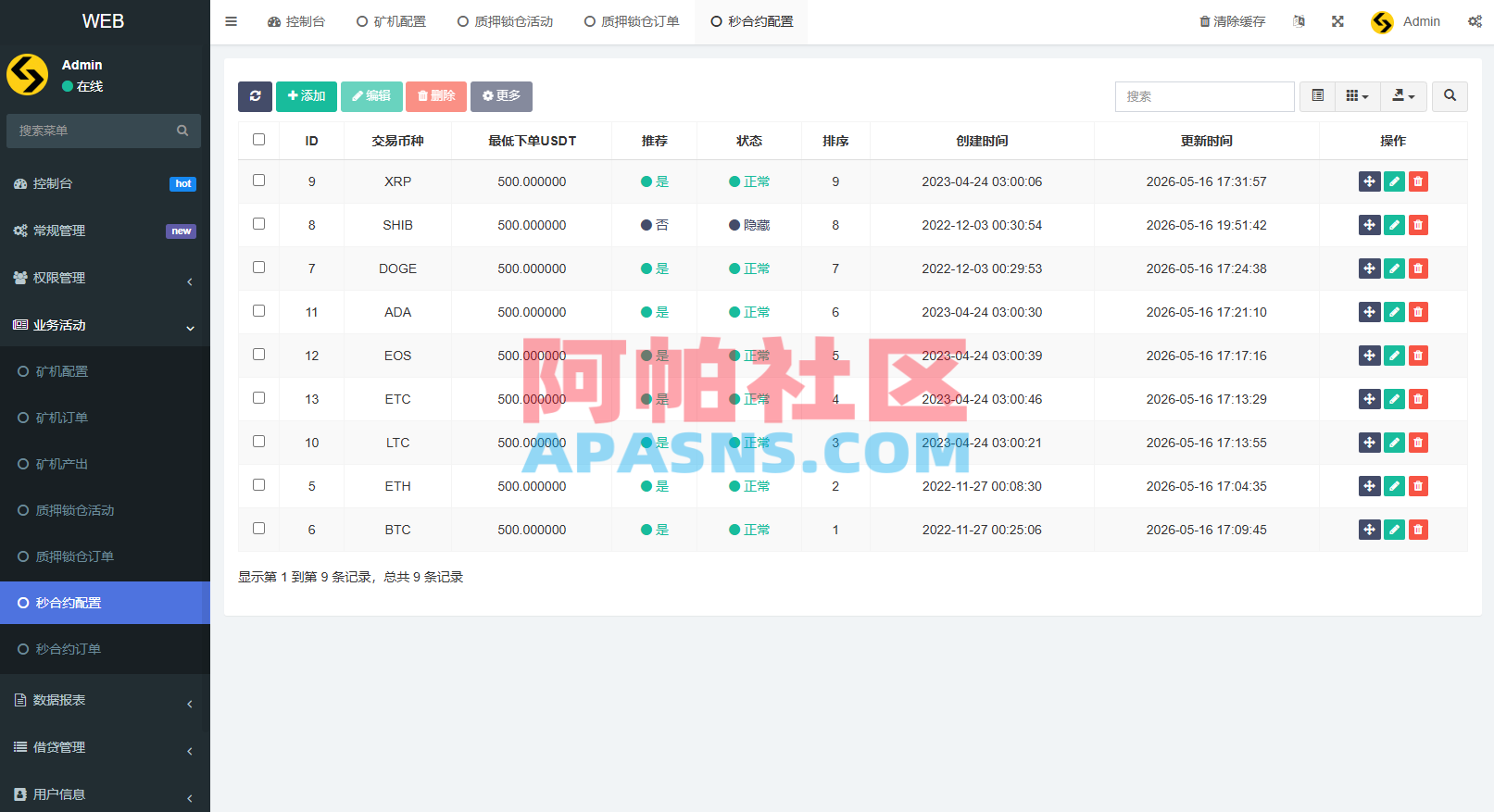Edit the ETH row pencil icon
This screenshot has height=812, width=1494.
[x=1394, y=486]
